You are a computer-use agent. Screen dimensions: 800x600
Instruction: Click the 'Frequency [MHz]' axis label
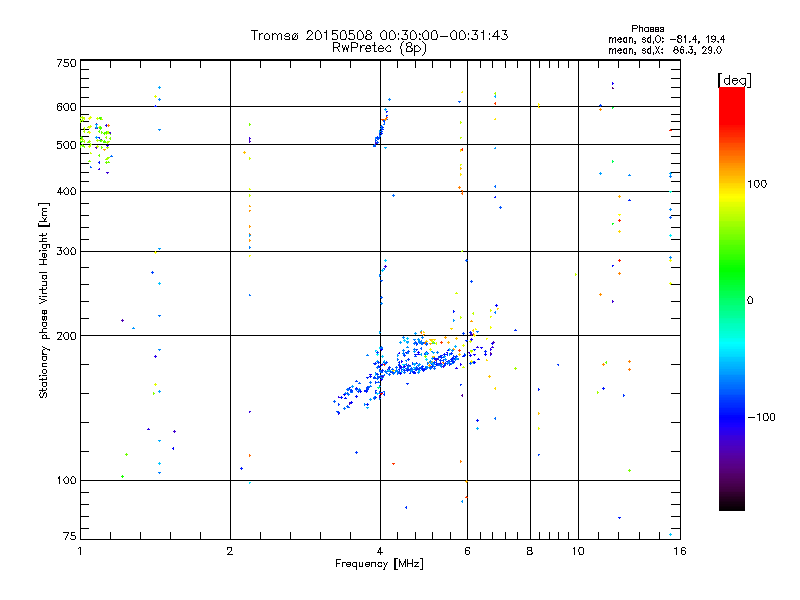(x=379, y=564)
